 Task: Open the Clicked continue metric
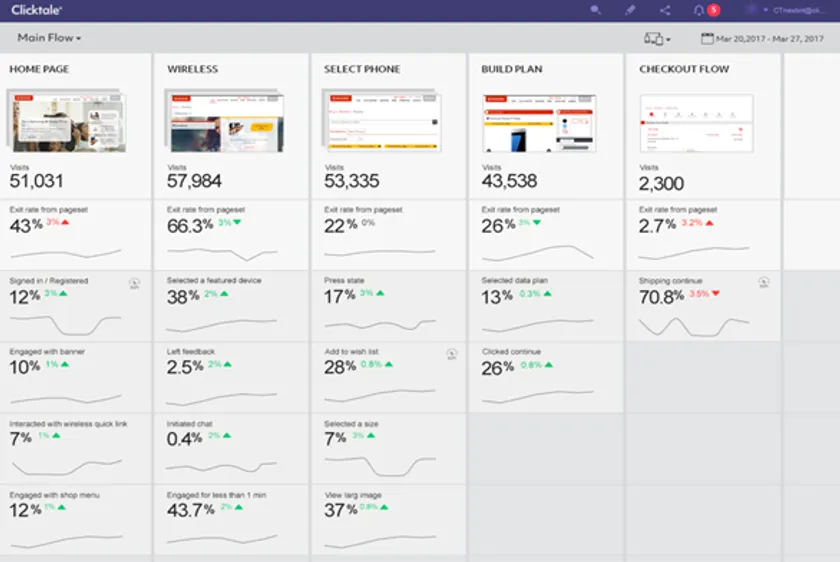[546, 377]
